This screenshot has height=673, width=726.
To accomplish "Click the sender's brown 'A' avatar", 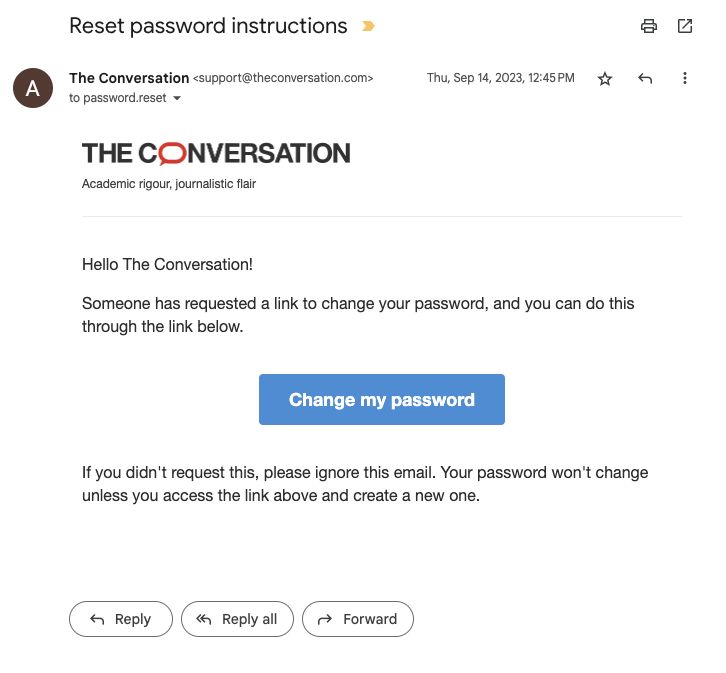I will pyautogui.click(x=33, y=88).
